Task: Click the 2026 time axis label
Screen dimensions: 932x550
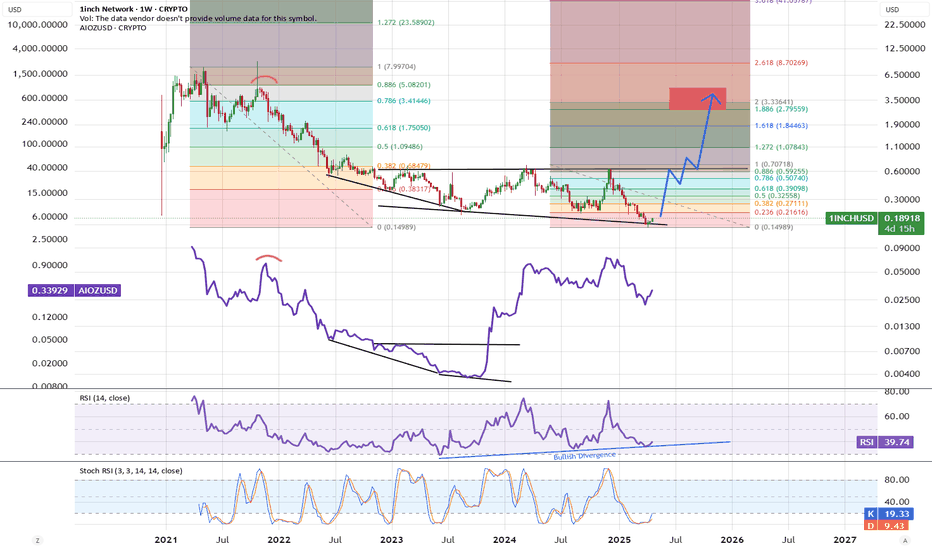Action: 732,540
